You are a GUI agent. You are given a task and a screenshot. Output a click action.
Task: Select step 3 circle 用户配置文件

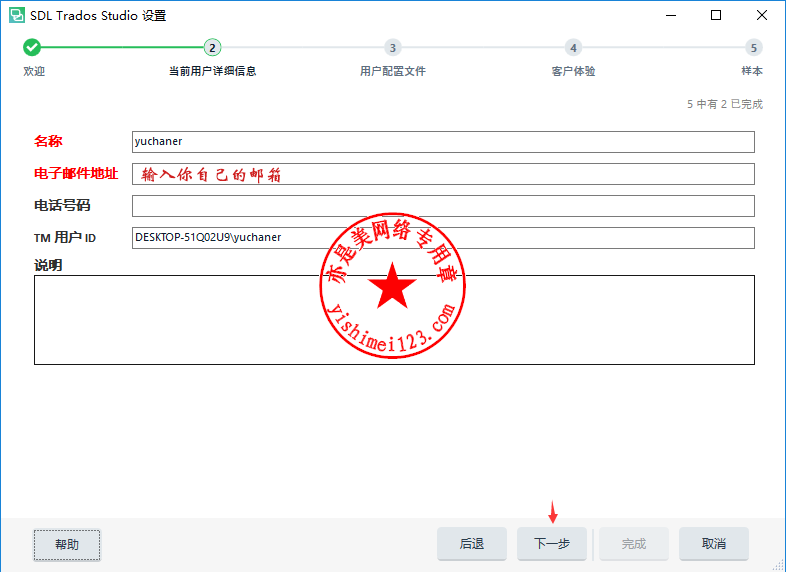click(392, 48)
